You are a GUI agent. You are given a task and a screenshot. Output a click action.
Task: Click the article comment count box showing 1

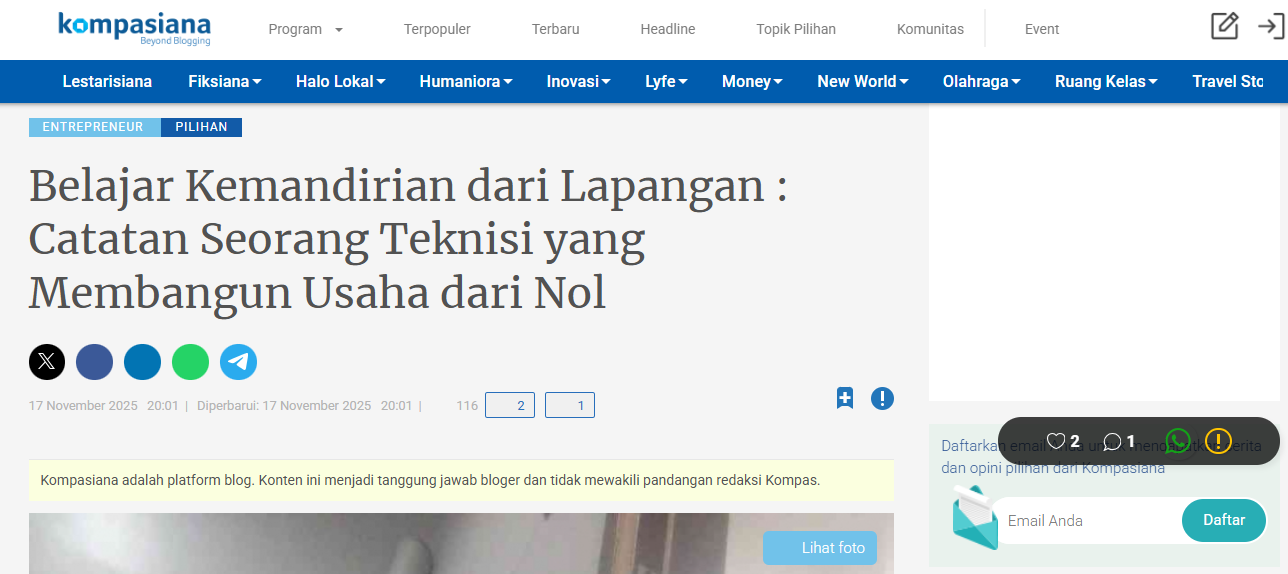[x=570, y=405]
